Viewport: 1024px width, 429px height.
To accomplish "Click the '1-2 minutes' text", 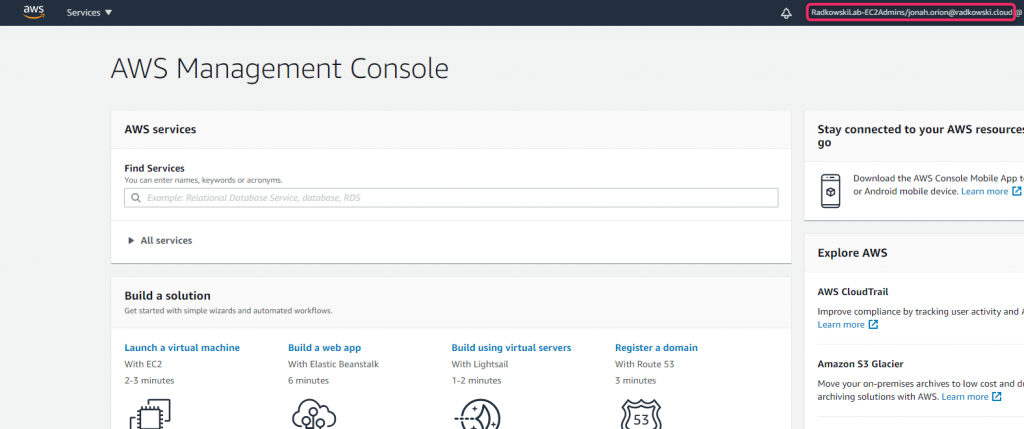I will click(x=476, y=380).
